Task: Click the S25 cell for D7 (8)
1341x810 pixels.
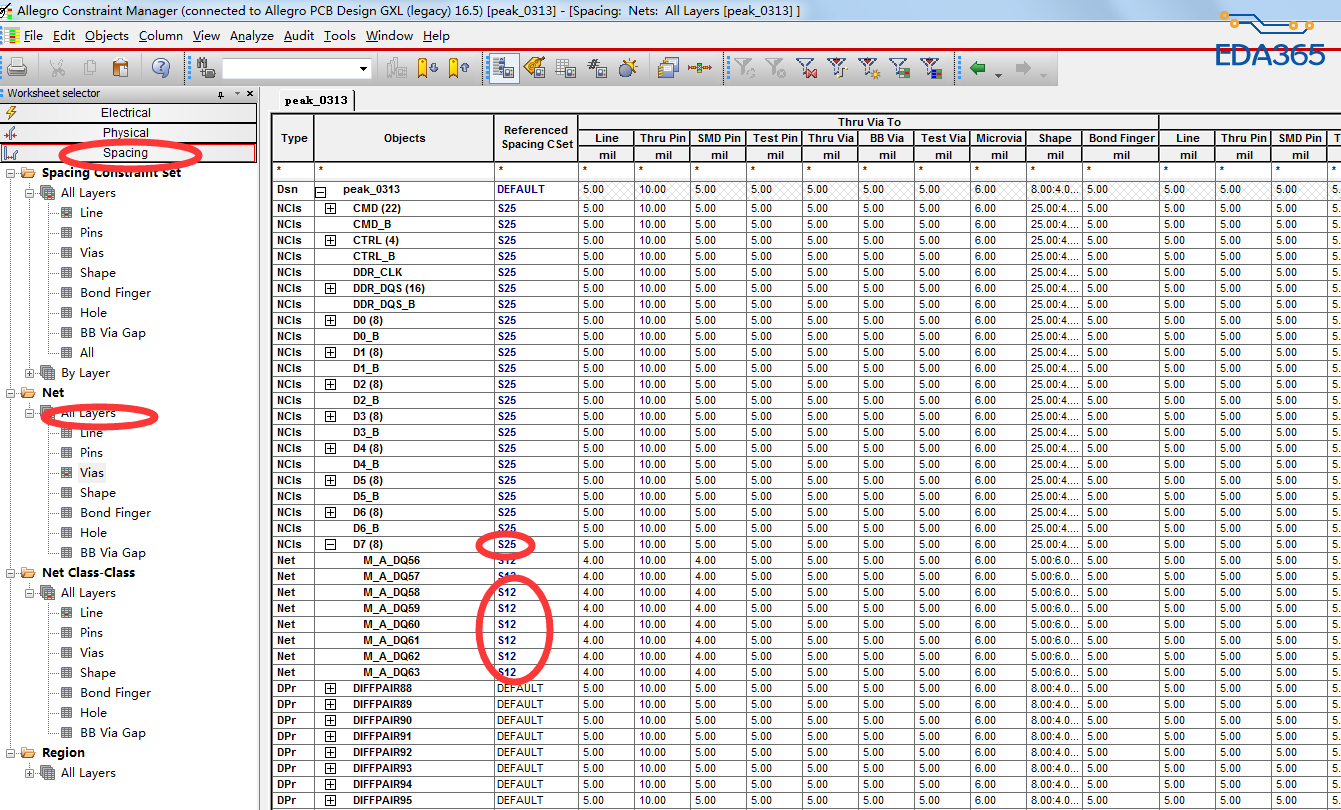Action: pos(507,544)
